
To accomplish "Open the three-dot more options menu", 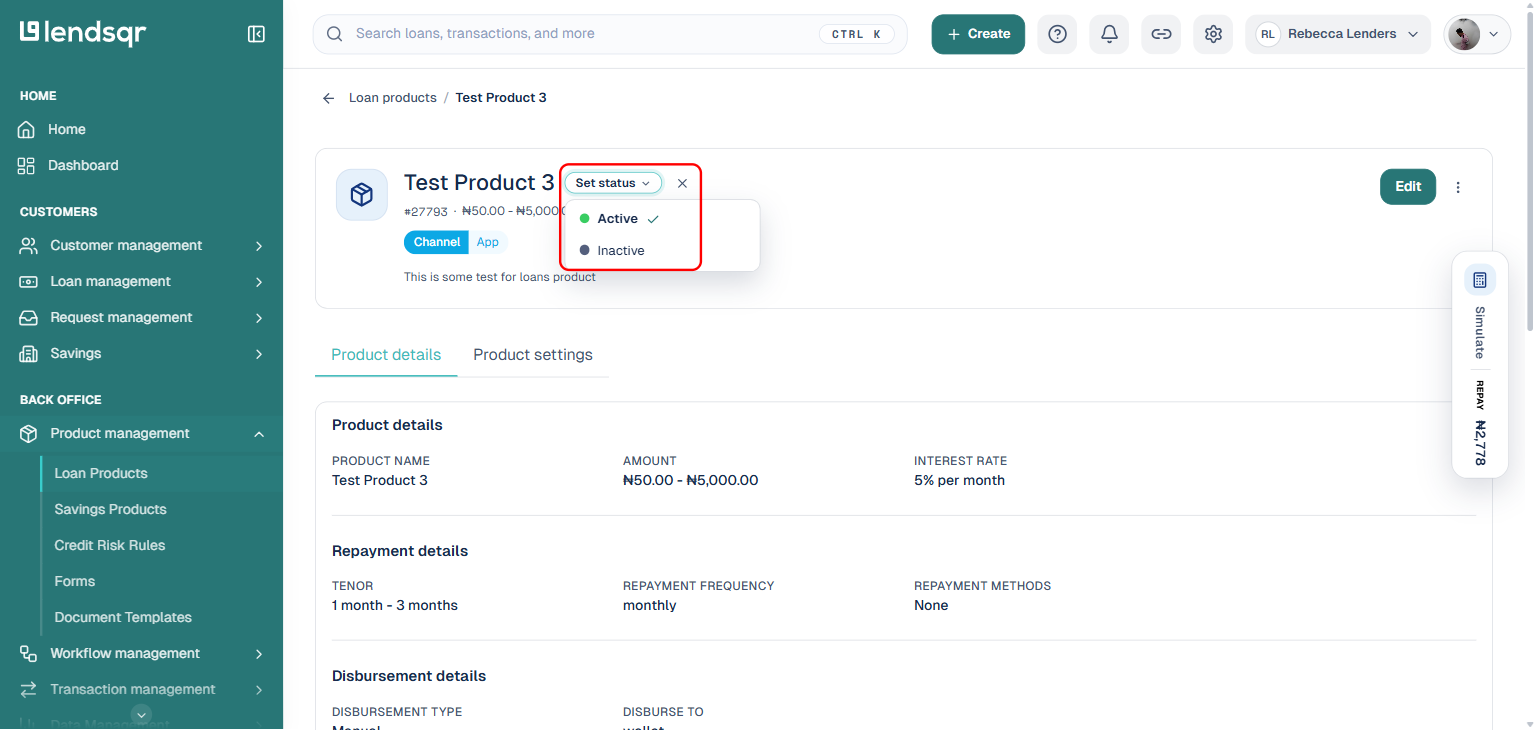I will 1458,187.
